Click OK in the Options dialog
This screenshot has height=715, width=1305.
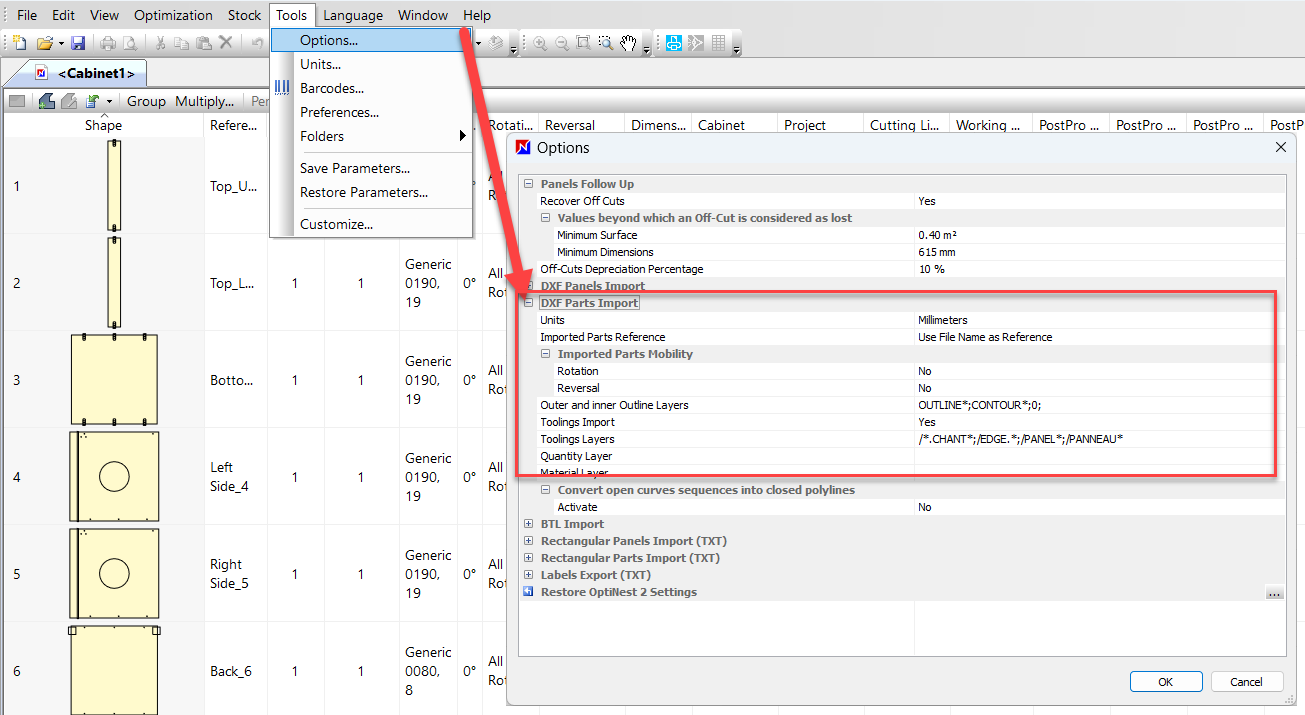[x=1165, y=682]
